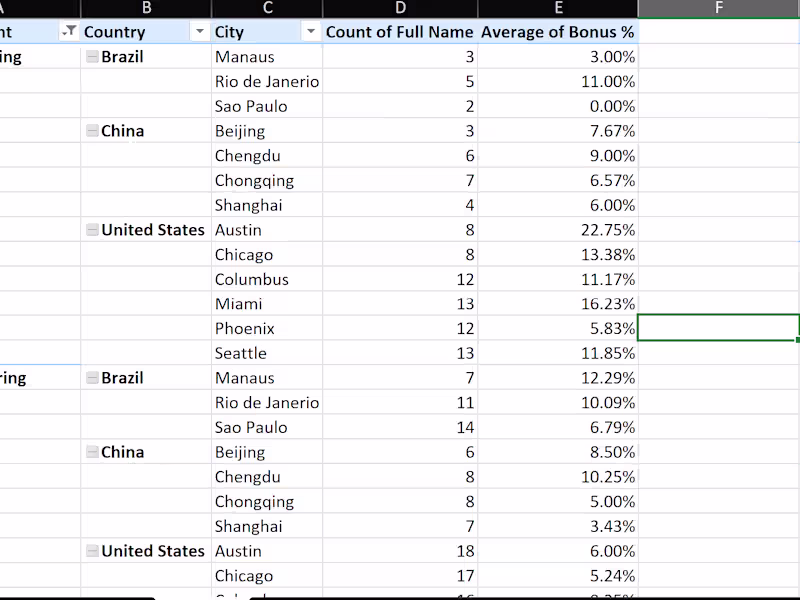Open the City field dropdown
Screen dimensions: 800x600
pyautogui.click(x=310, y=32)
